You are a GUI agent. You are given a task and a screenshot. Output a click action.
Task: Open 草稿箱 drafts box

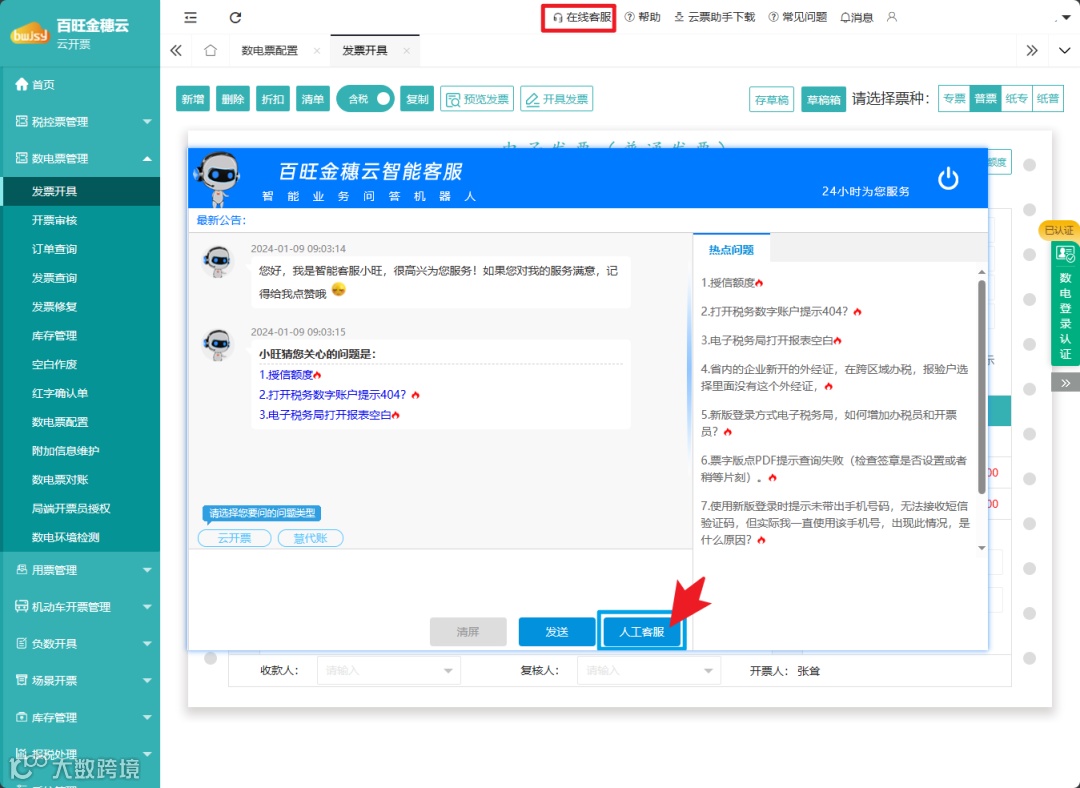pos(823,99)
